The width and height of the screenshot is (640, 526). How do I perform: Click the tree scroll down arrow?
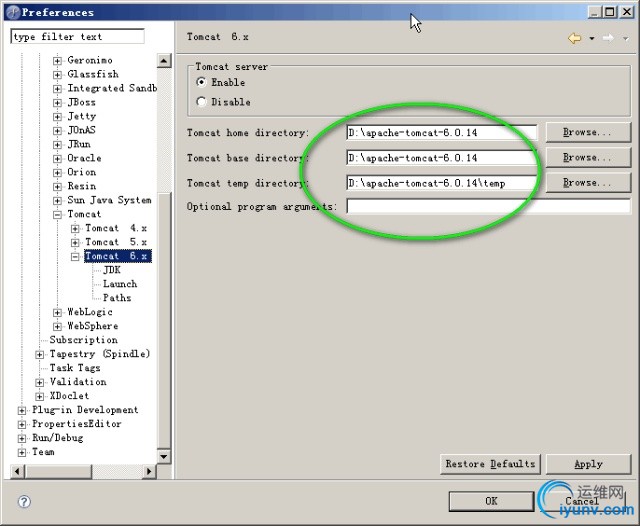coord(164,456)
